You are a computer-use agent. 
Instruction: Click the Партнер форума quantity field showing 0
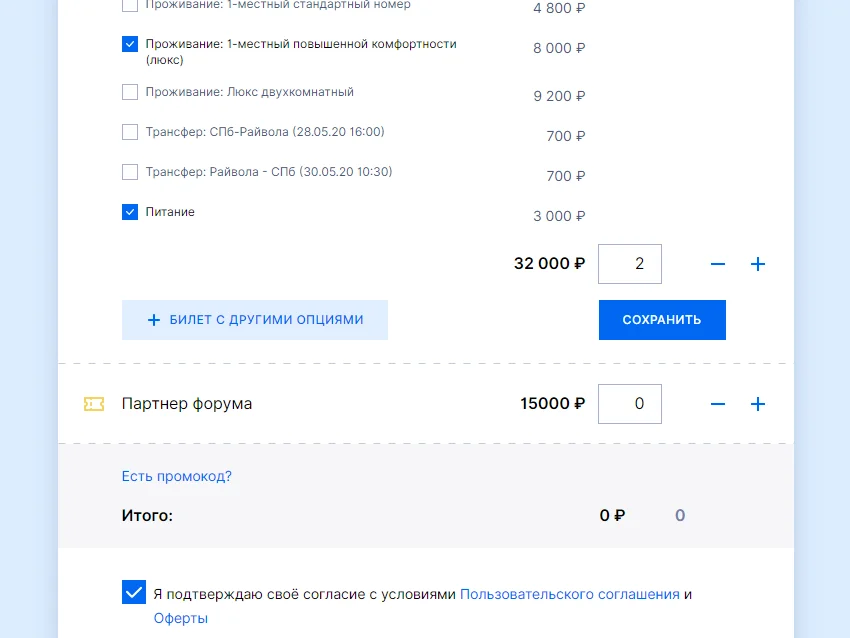point(630,404)
